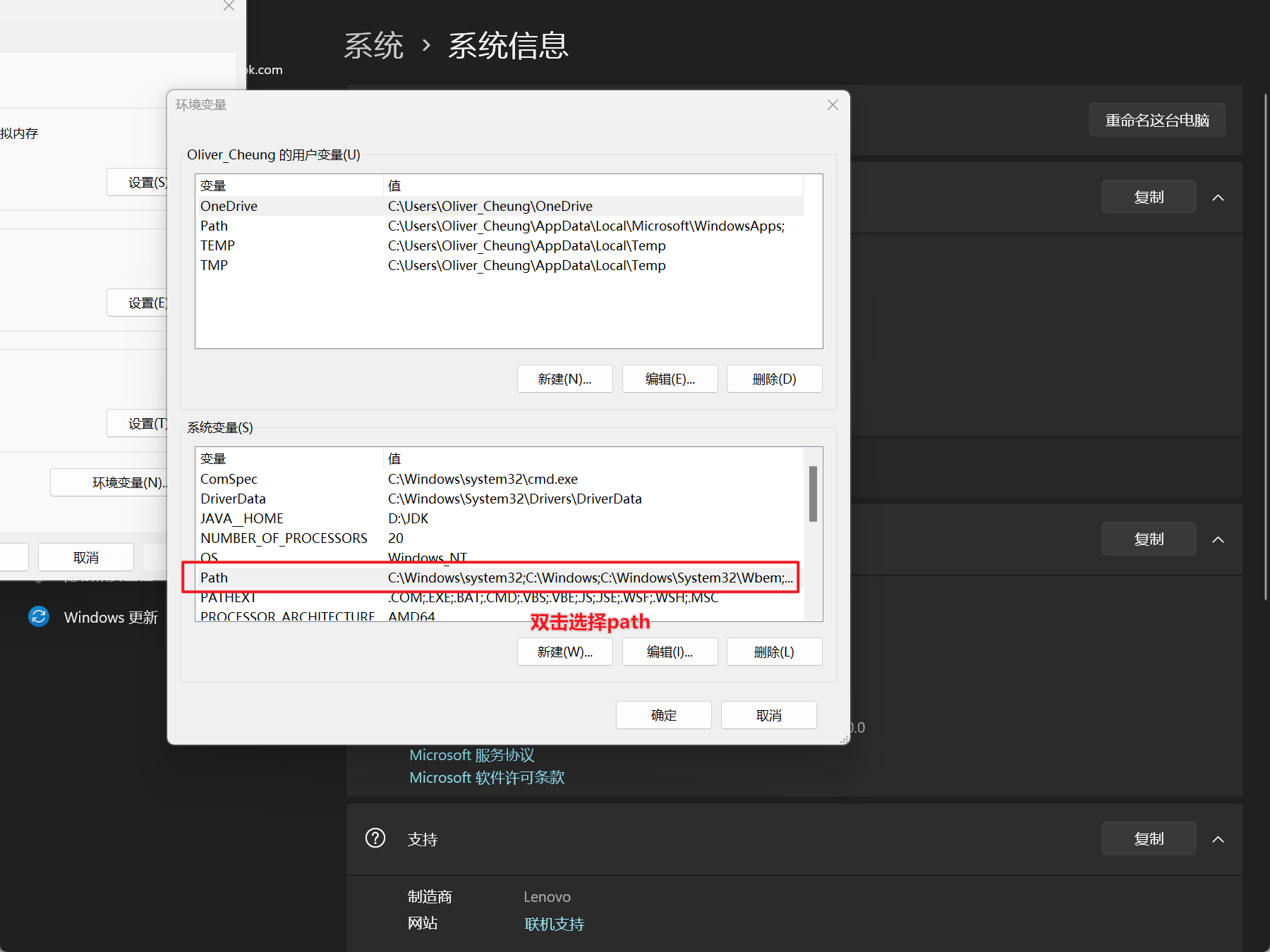Select the D:\JDK value cell
The width and height of the screenshot is (1270, 952).
(x=408, y=518)
